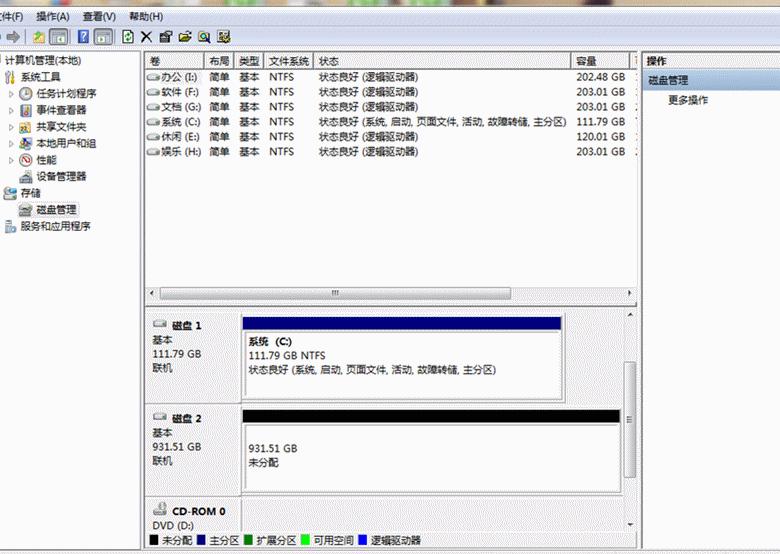The image size is (780, 554).
Task: Click the dark blue 主分区 legend swatch
Action: point(201,540)
